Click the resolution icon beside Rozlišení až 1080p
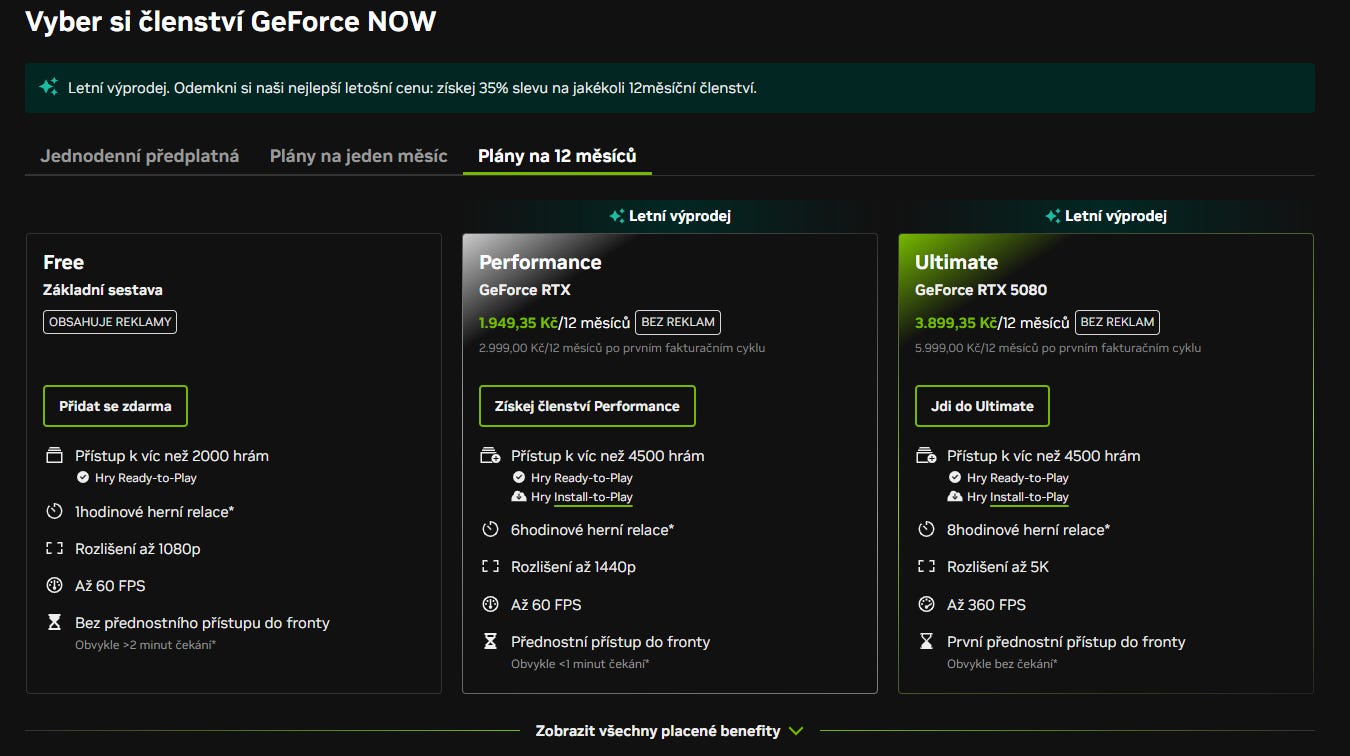Image resolution: width=1350 pixels, height=756 pixels. tap(55, 549)
